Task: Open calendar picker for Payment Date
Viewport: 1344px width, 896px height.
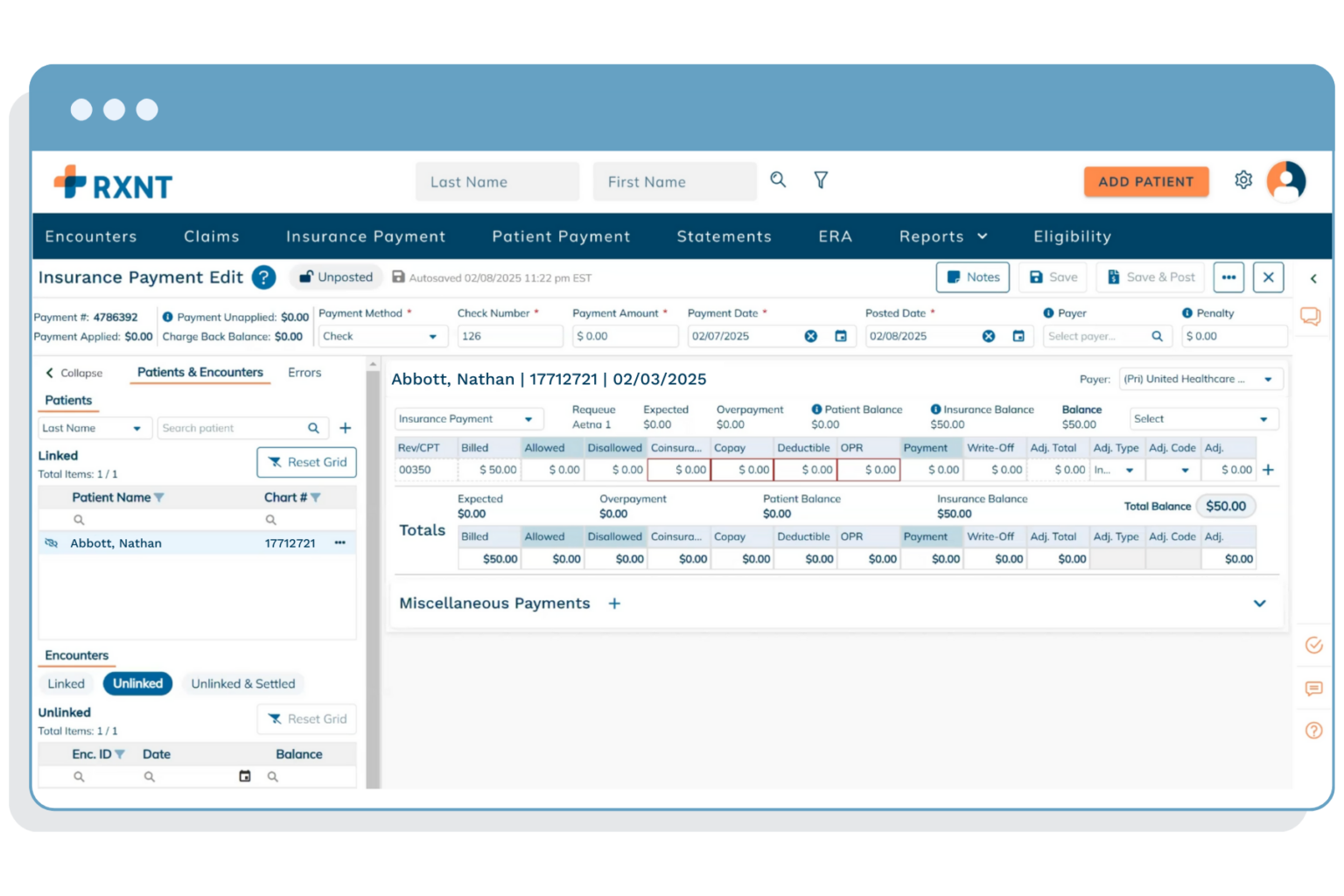Action: pos(840,336)
